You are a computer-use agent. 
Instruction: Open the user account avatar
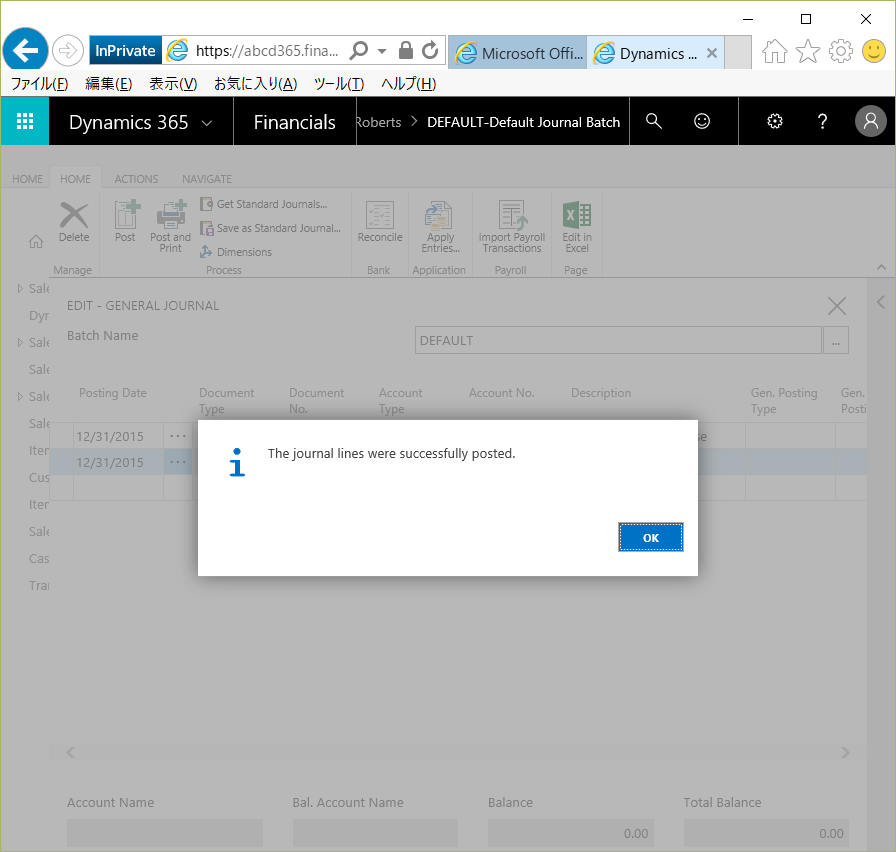(x=870, y=121)
